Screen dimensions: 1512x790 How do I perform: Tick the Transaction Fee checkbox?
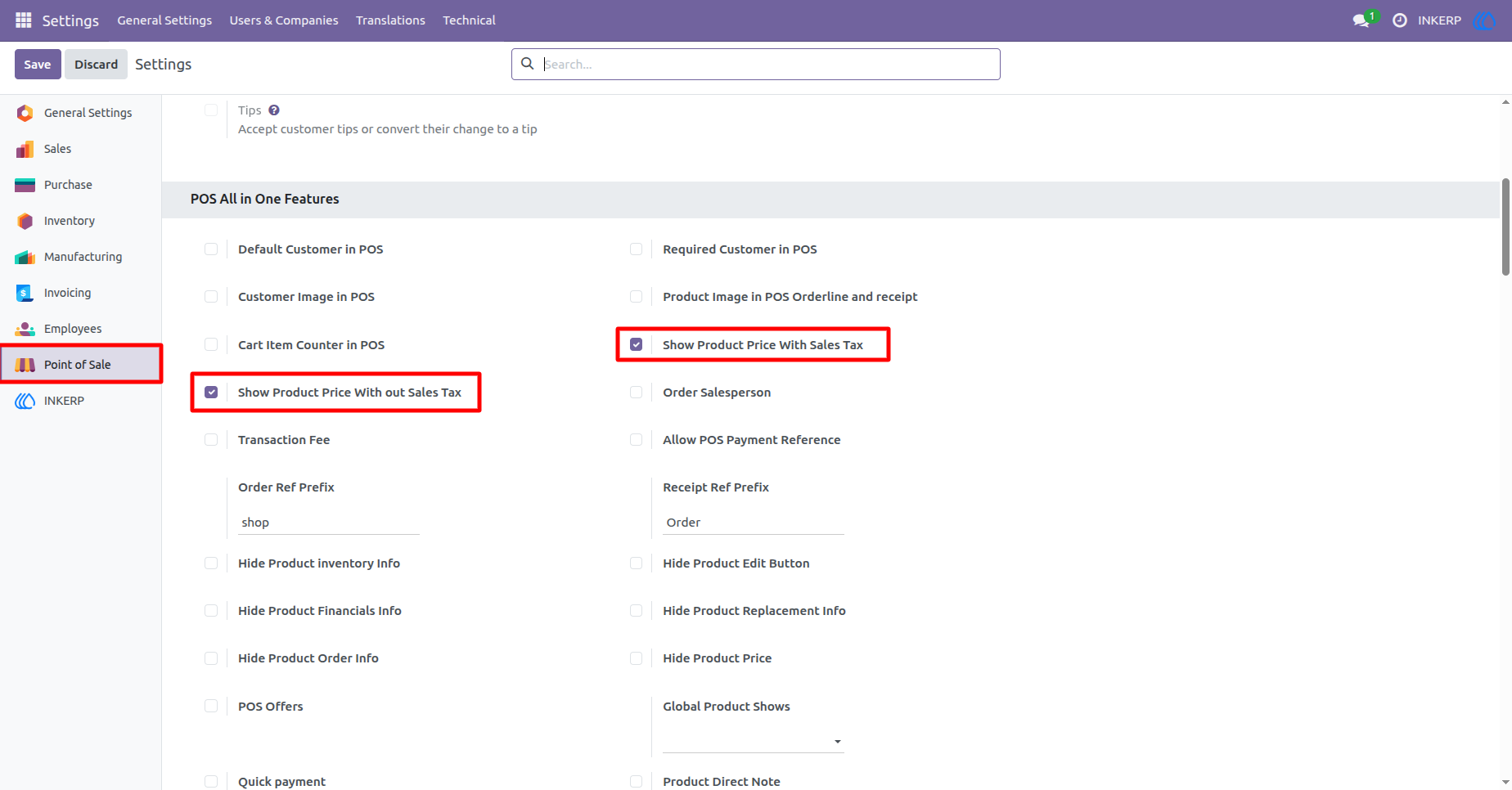pos(211,440)
